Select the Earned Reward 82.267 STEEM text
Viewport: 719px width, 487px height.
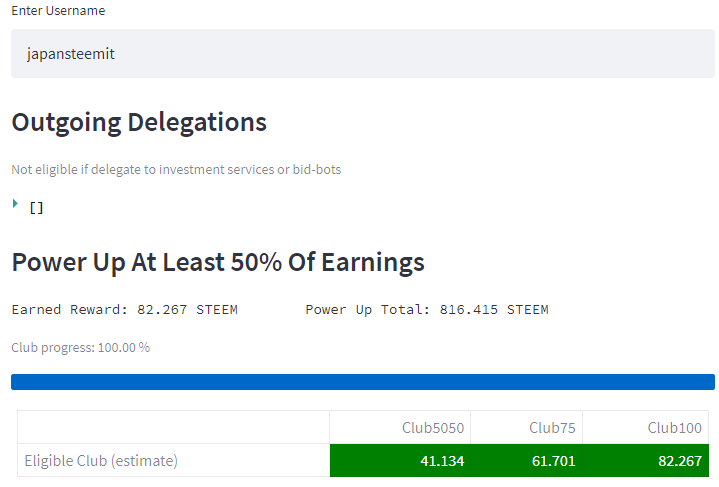[x=124, y=310]
